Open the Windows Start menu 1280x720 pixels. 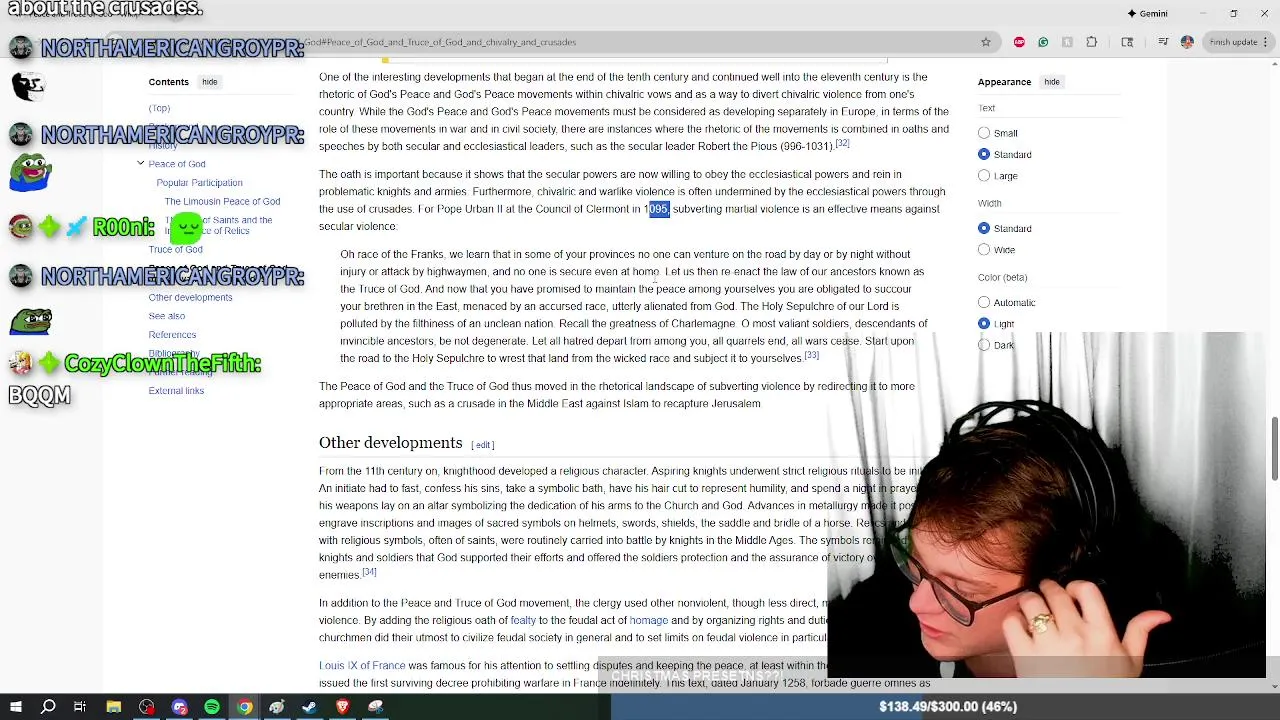coord(16,707)
